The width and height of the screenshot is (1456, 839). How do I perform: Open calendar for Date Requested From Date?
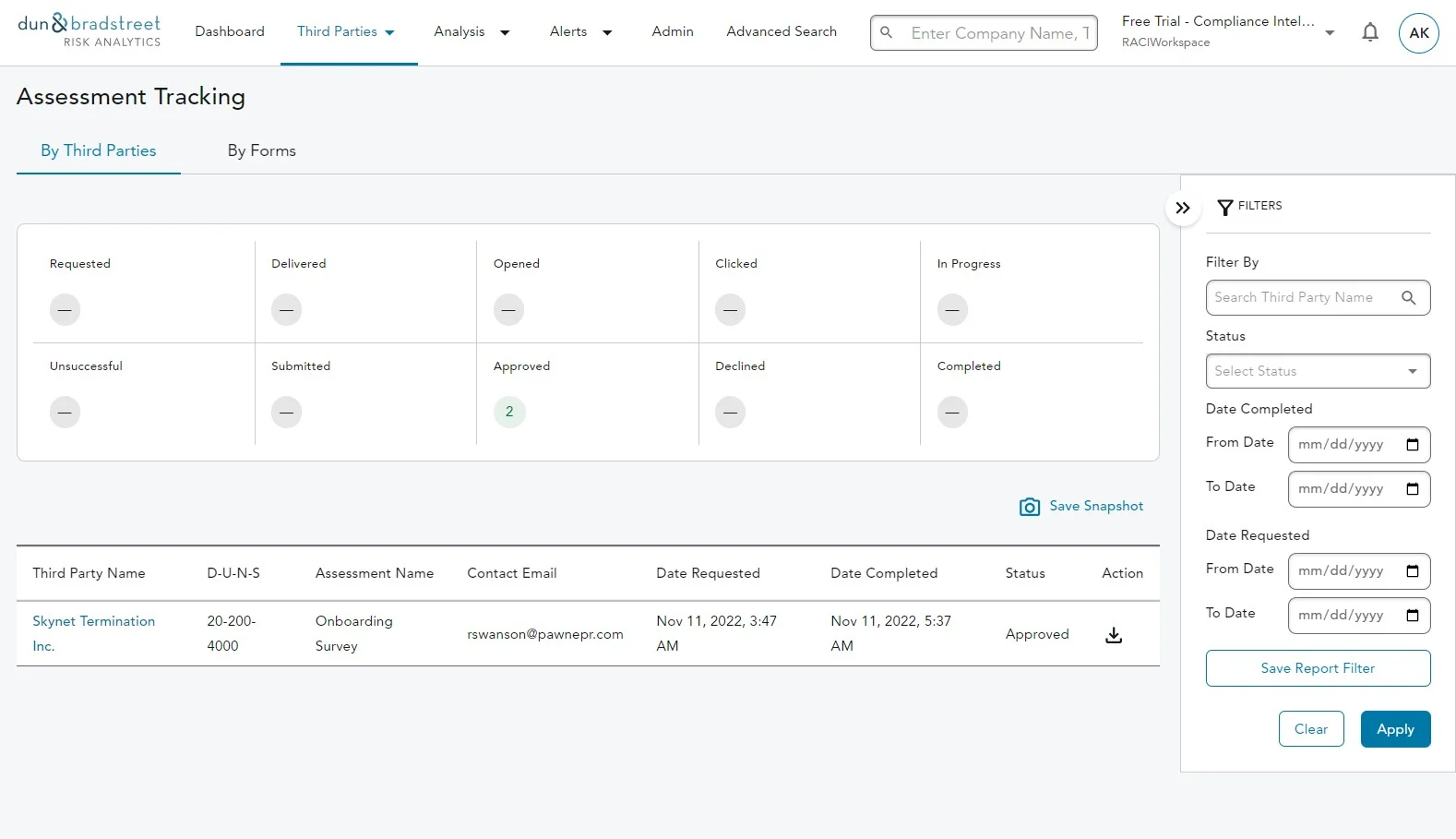1413,571
